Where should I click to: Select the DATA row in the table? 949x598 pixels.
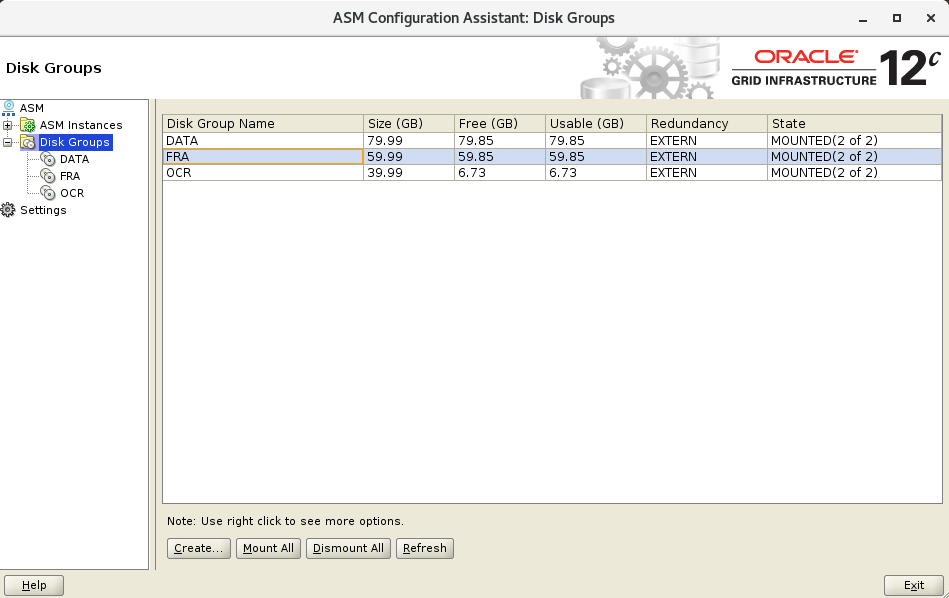(262, 141)
